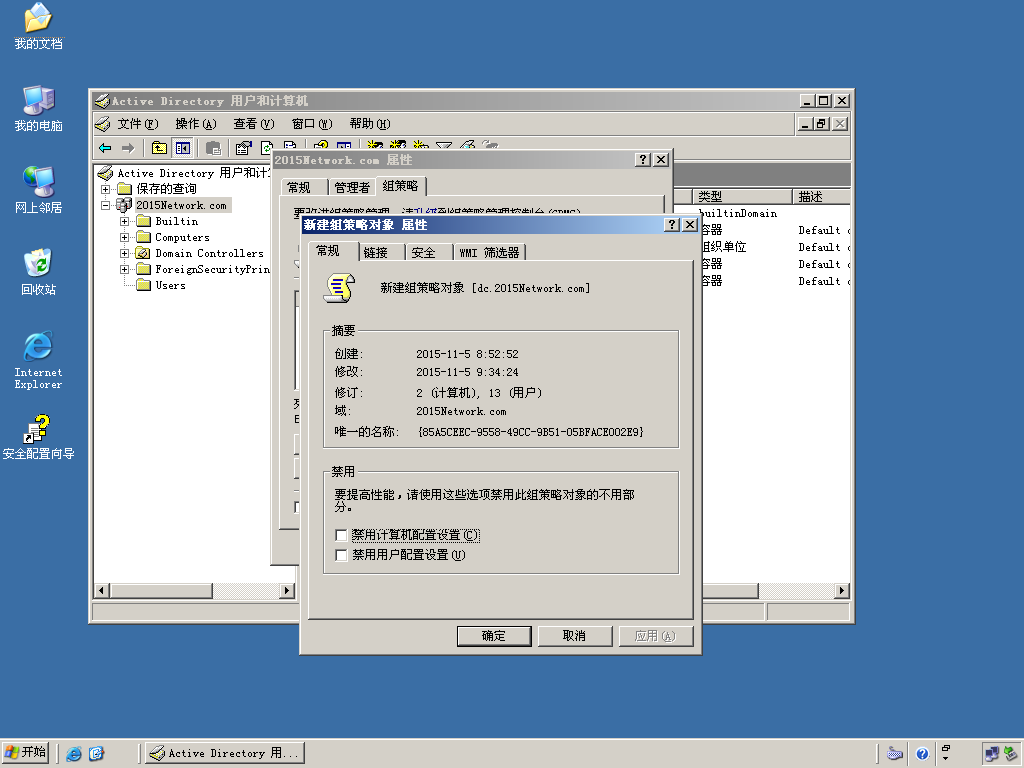Screen dimensions: 1024x768
Task: Open the 文件(F) menu
Action: tap(138, 123)
